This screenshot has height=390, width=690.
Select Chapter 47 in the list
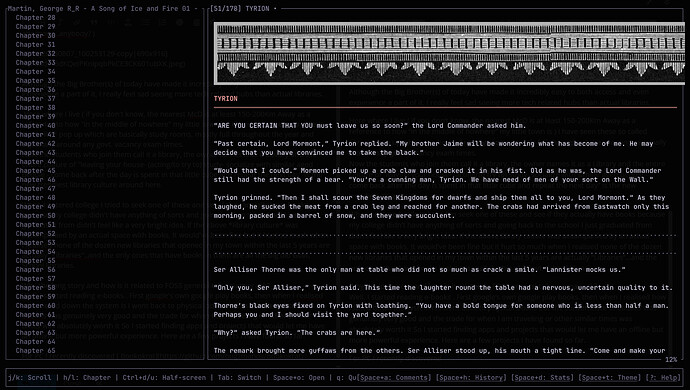coord(36,188)
